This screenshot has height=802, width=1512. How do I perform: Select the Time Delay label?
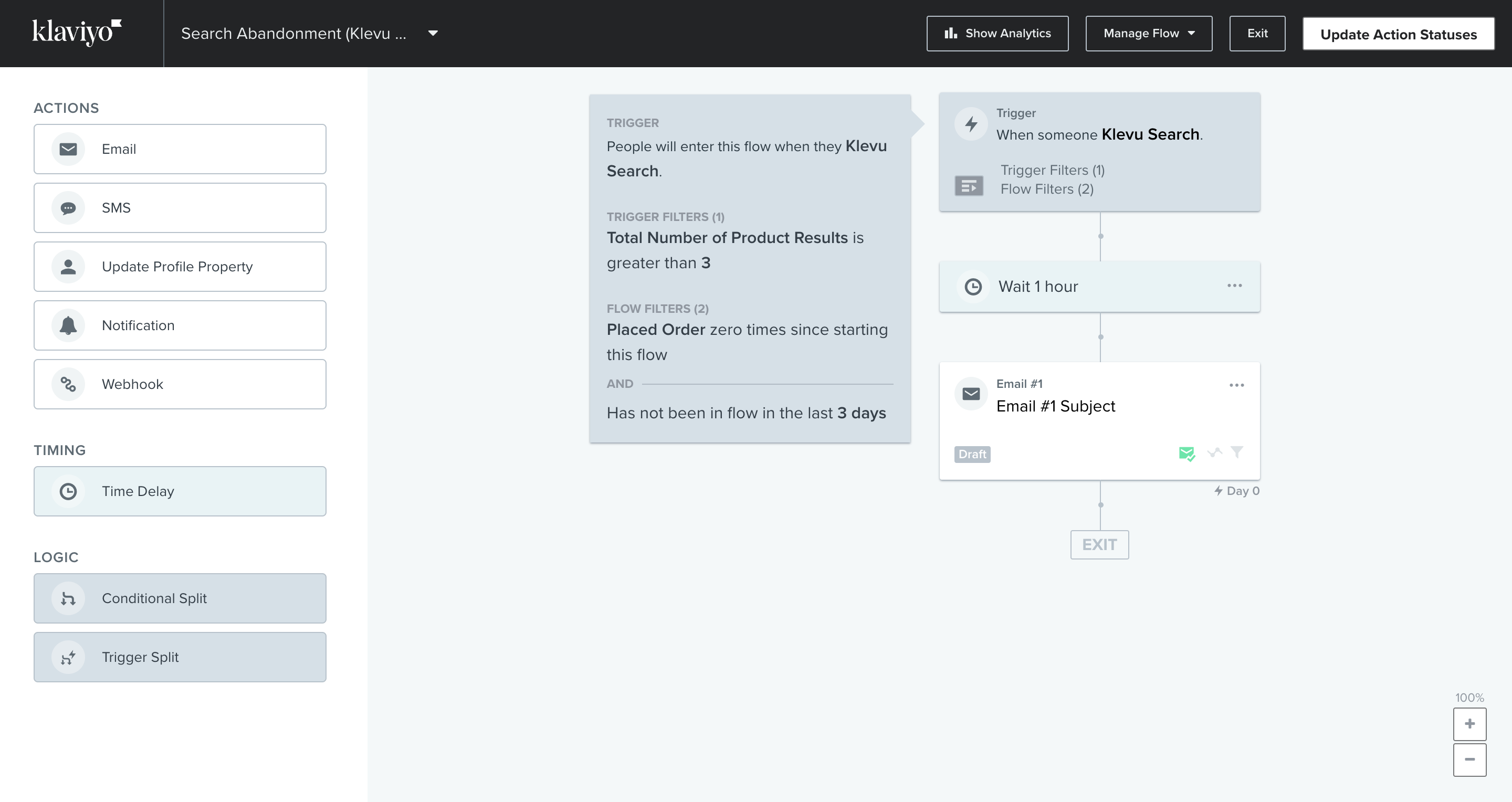[138, 491]
